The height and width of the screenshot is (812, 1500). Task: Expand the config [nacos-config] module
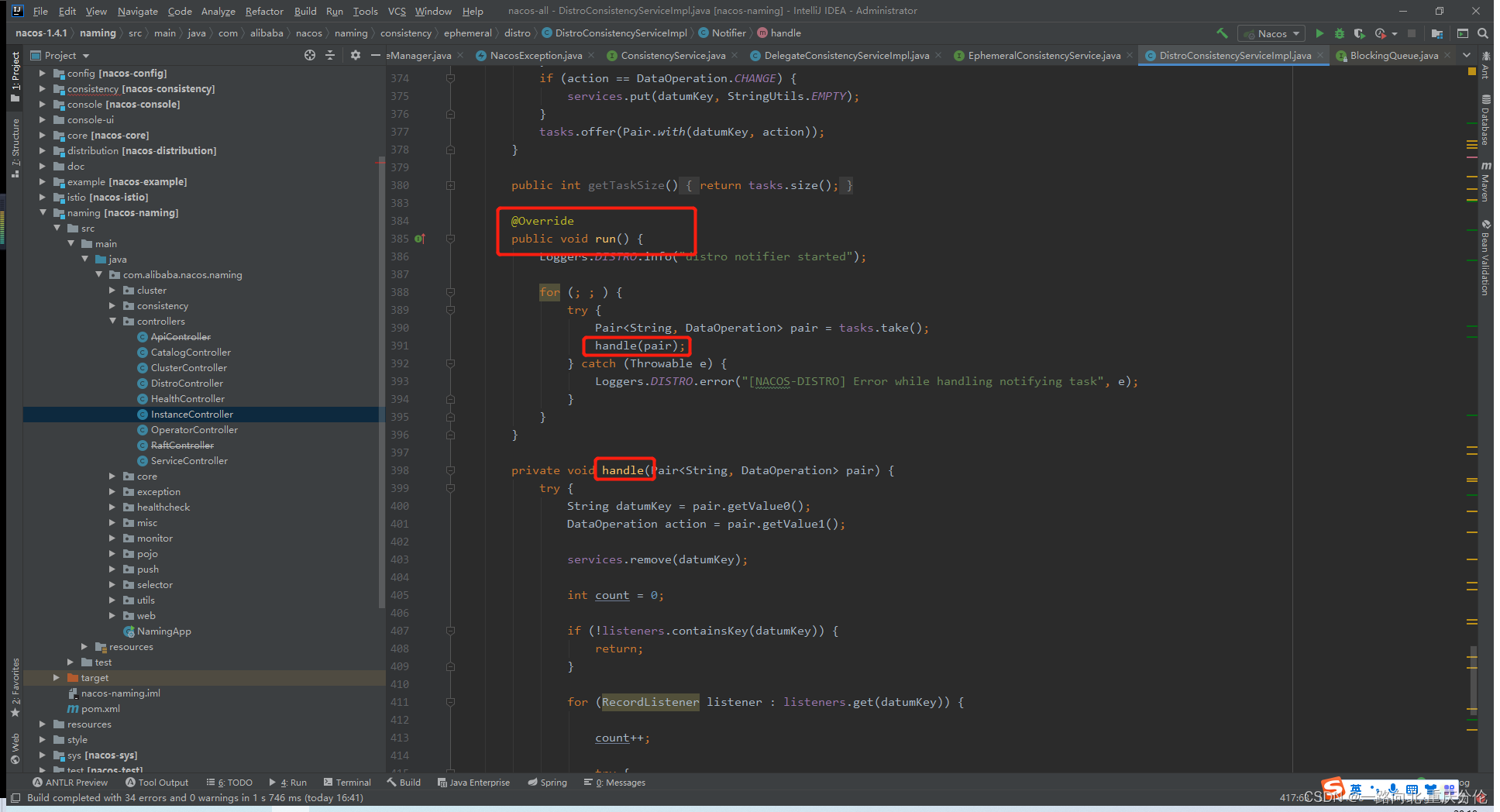coord(43,73)
